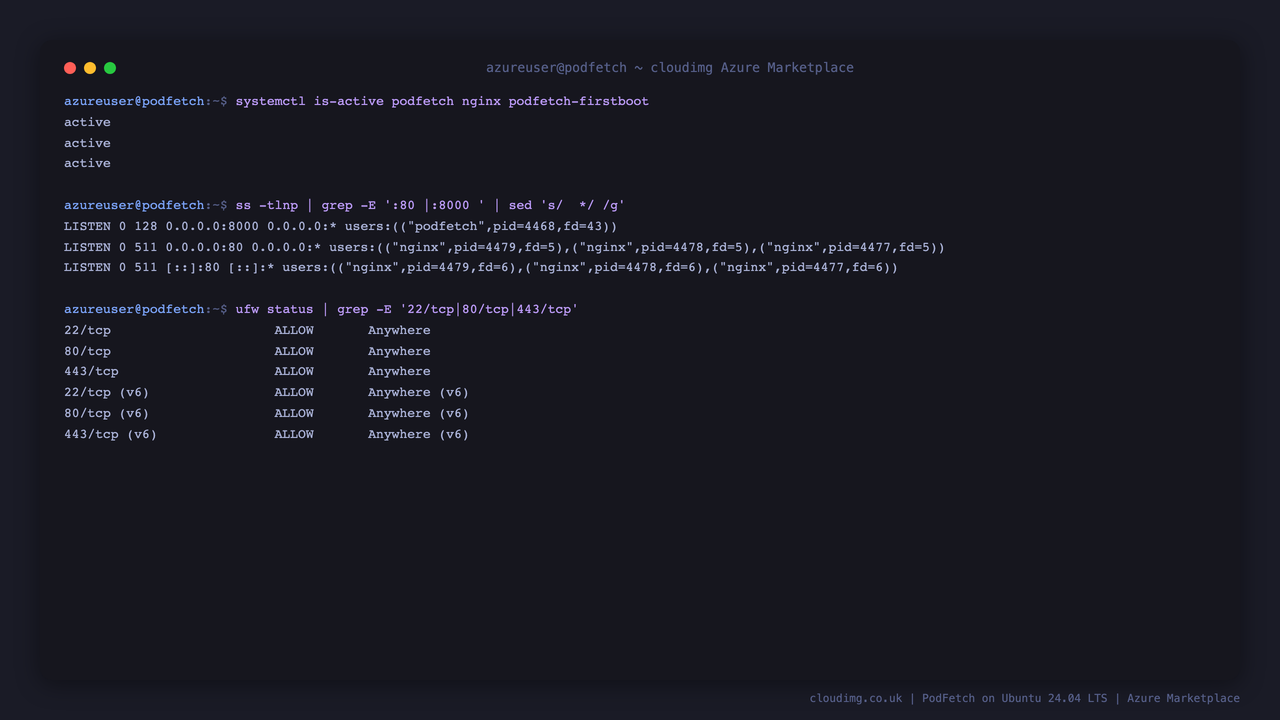Click the first 'azureuser@podfetch' prompt
This screenshot has width=1280, height=720.
pos(134,101)
